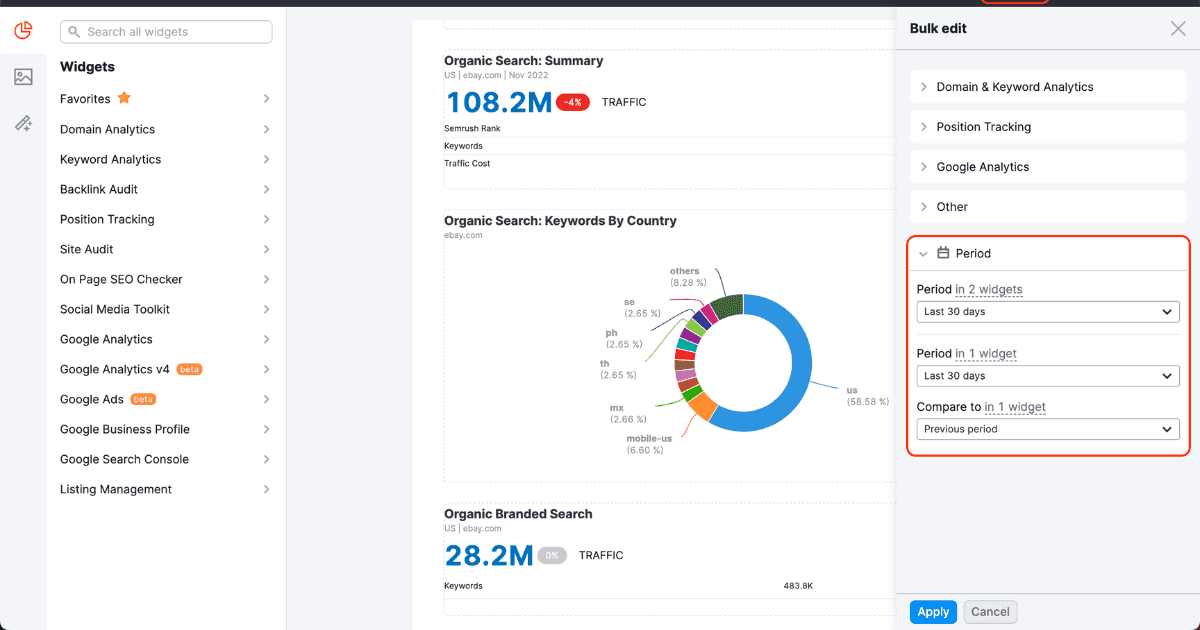Image resolution: width=1200 pixels, height=630 pixels.
Task: Expand the Favorites widget category
Action: coord(166,99)
